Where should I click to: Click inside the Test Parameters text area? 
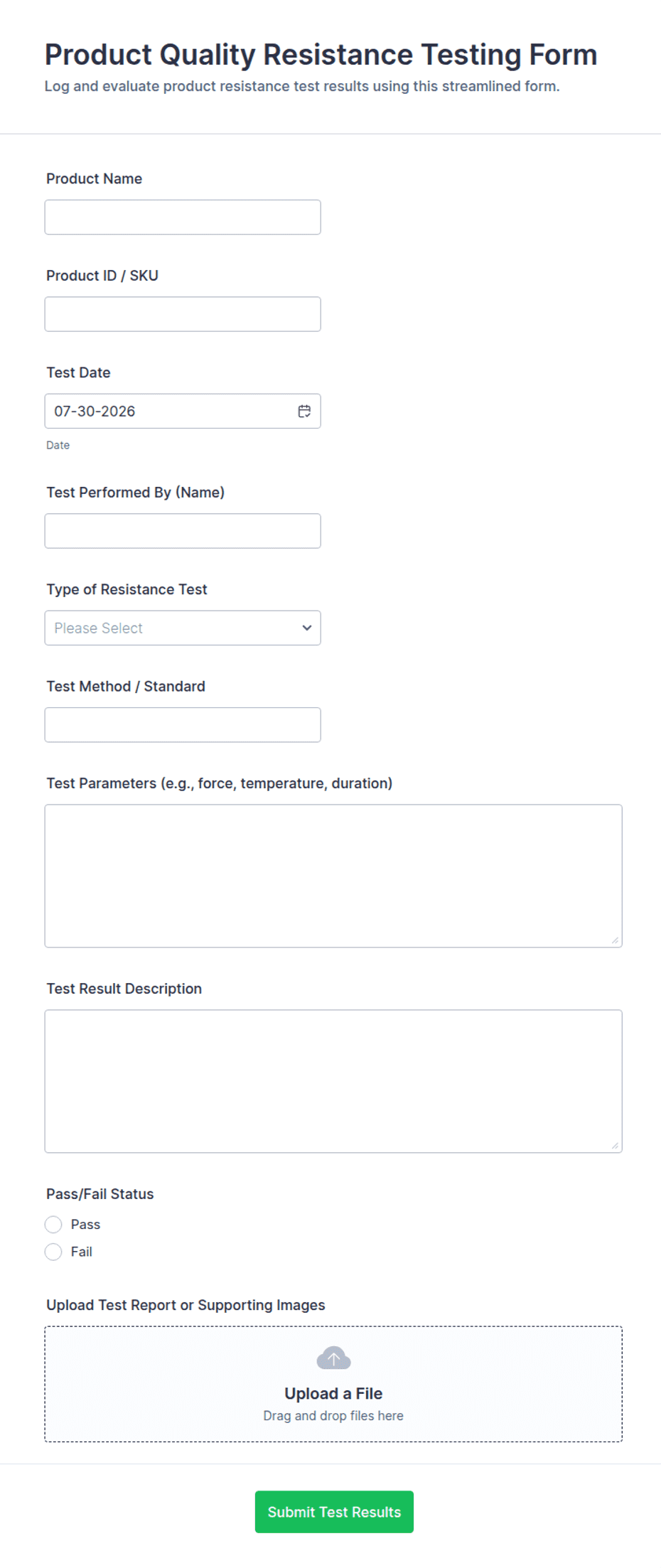pos(333,876)
